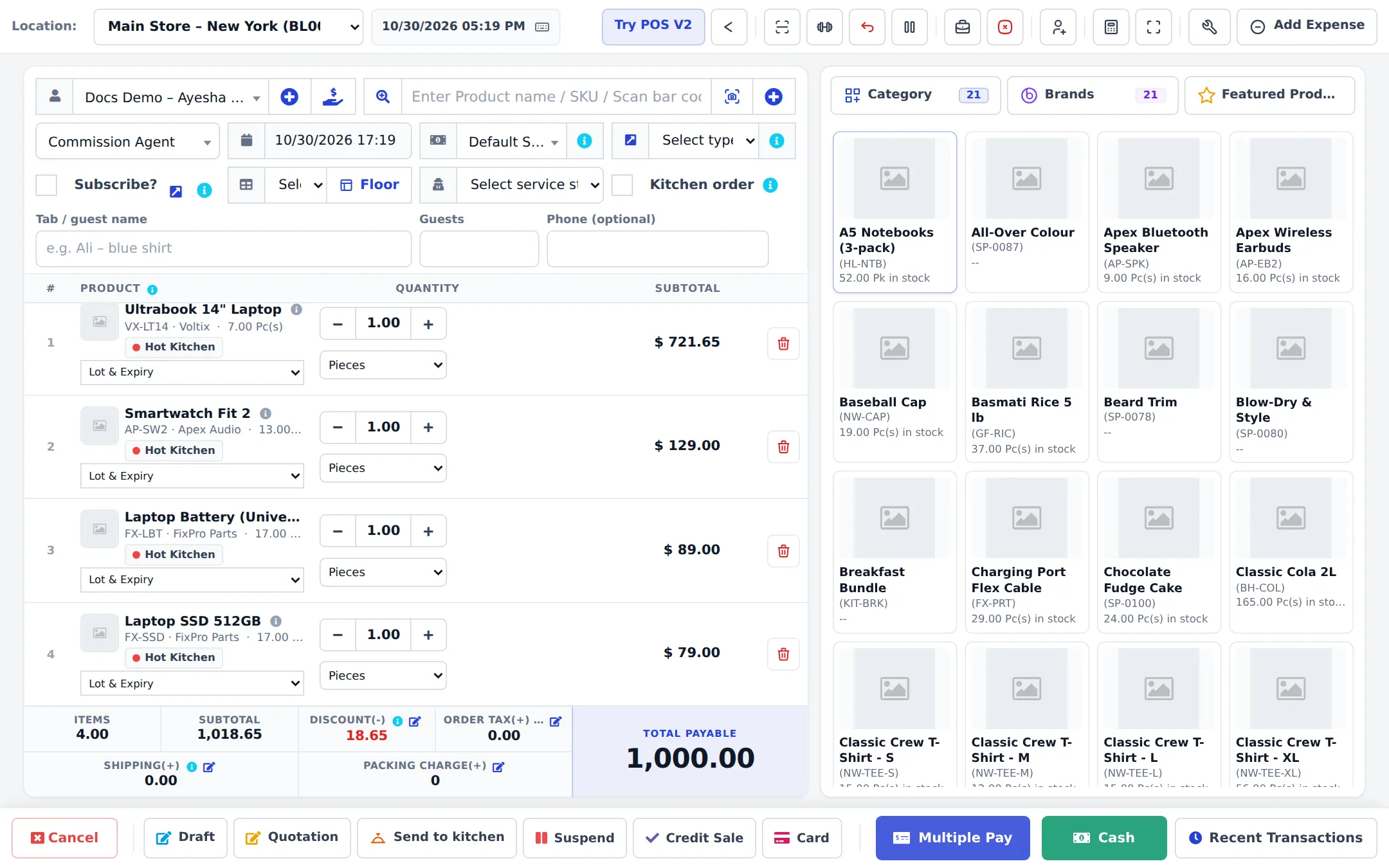The height and width of the screenshot is (868, 1389).
Task: Open Commission Agent dropdown
Action: pos(127,141)
